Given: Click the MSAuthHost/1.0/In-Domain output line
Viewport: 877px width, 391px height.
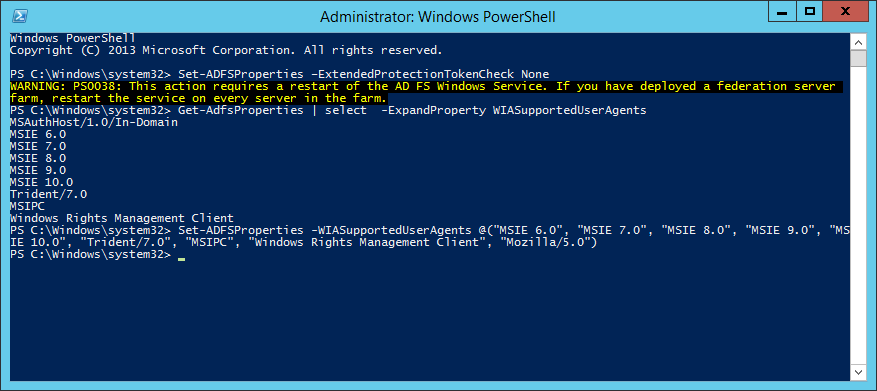Looking at the screenshot, I should click(94, 123).
